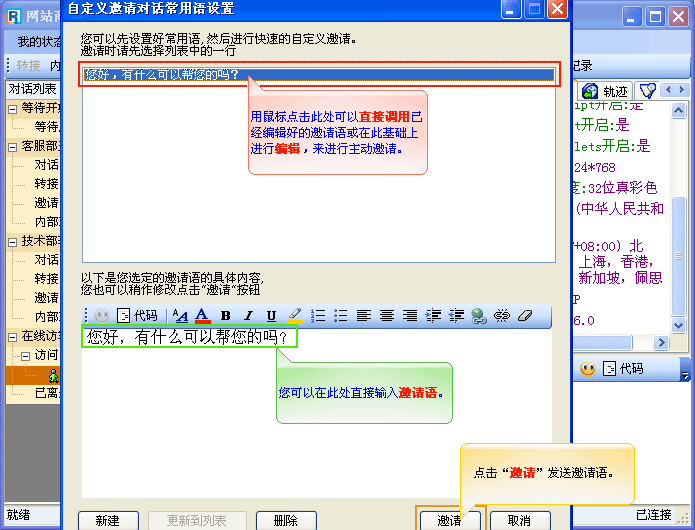Toggle bold formatting in the editor toolbar

225,316
